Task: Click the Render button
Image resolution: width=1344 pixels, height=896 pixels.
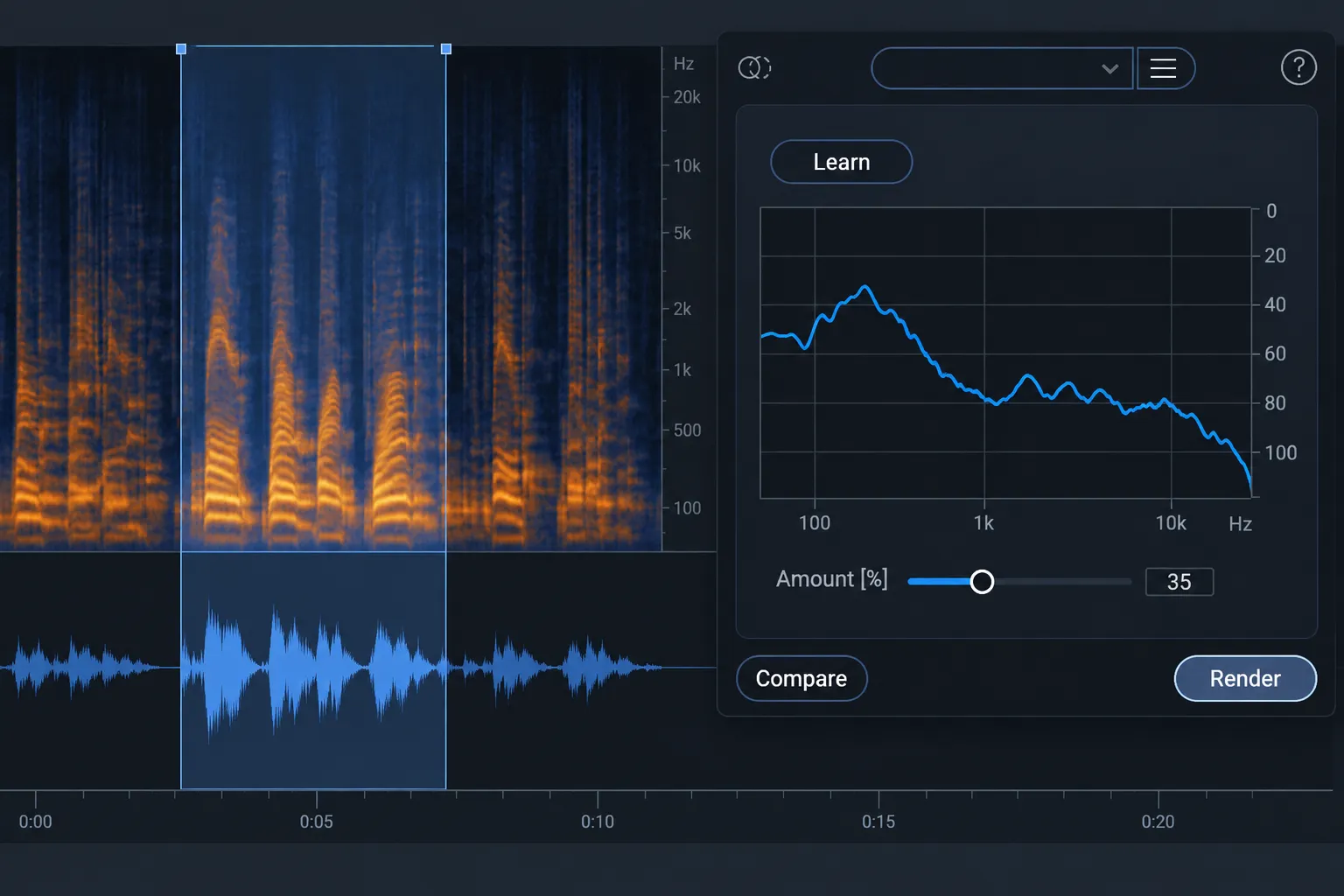Action: pos(1244,678)
